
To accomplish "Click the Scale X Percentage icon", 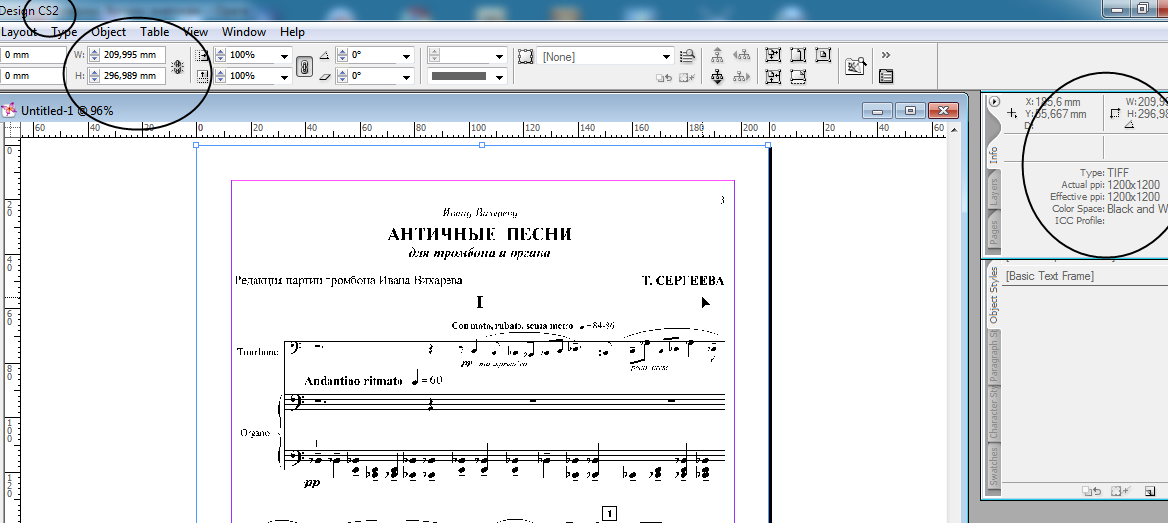I will click(203, 55).
